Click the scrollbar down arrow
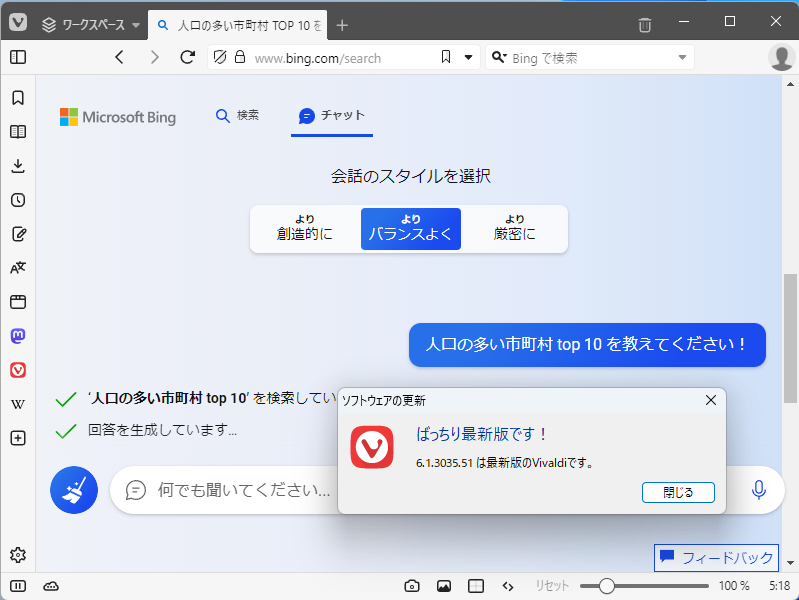The height and width of the screenshot is (600, 799). (790, 563)
